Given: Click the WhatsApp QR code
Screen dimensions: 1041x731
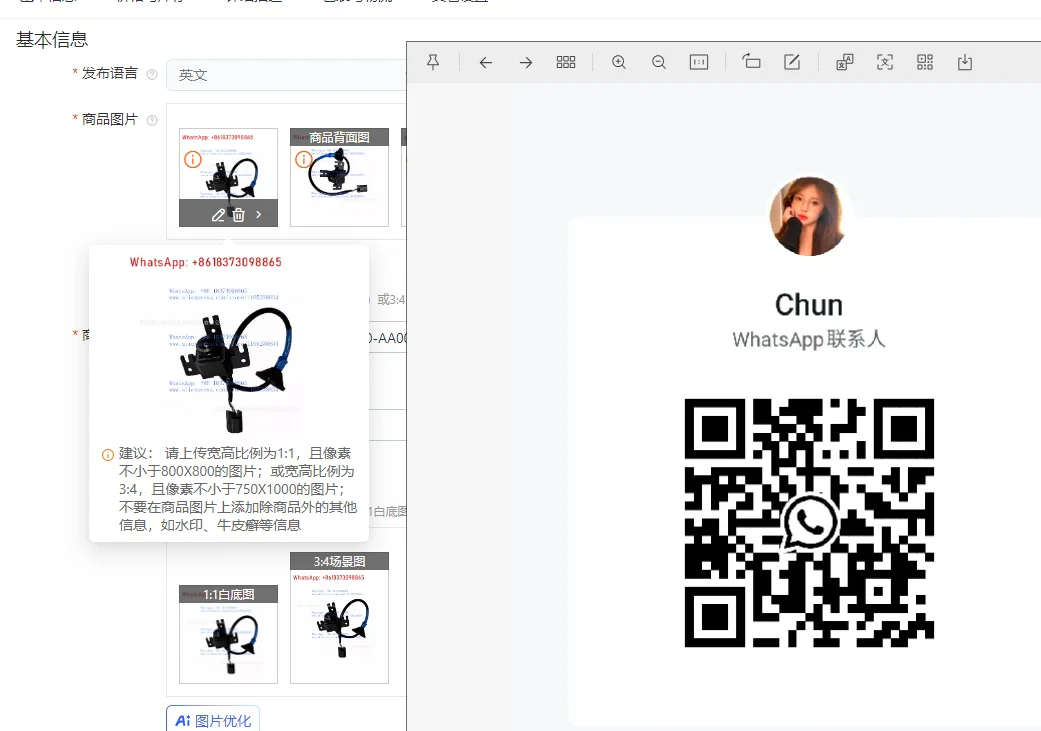Looking at the screenshot, I should coord(809,523).
